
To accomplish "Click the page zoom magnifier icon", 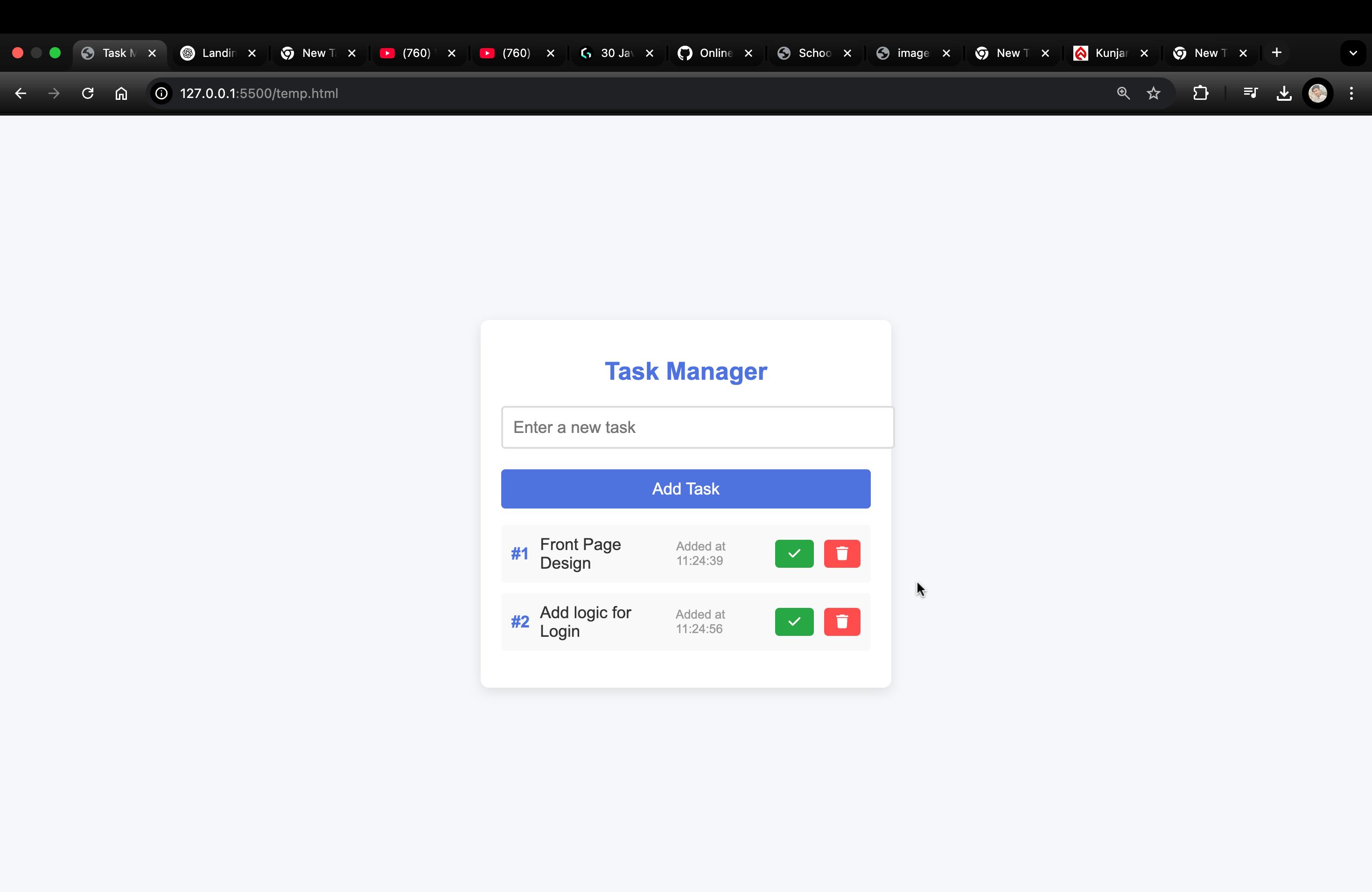I will tap(1122, 93).
